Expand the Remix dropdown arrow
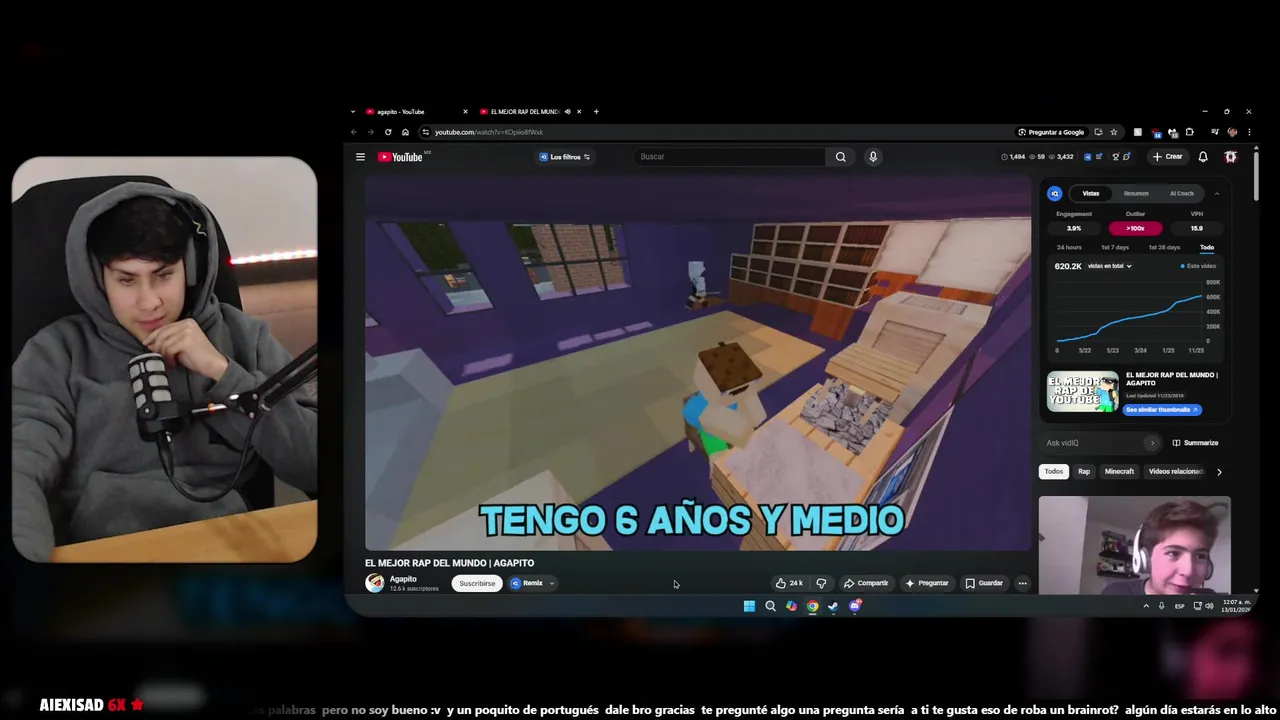The image size is (1280, 720). click(x=551, y=583)
